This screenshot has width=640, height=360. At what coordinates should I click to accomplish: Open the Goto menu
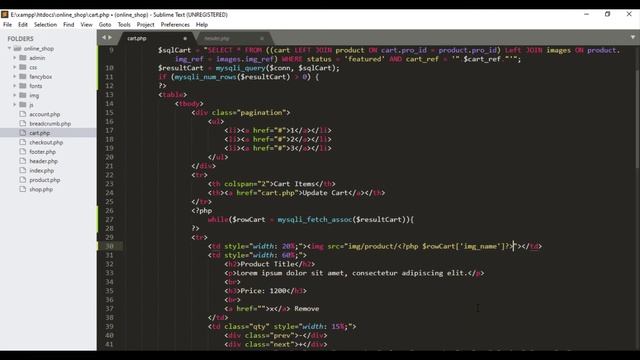pos(105,24)
